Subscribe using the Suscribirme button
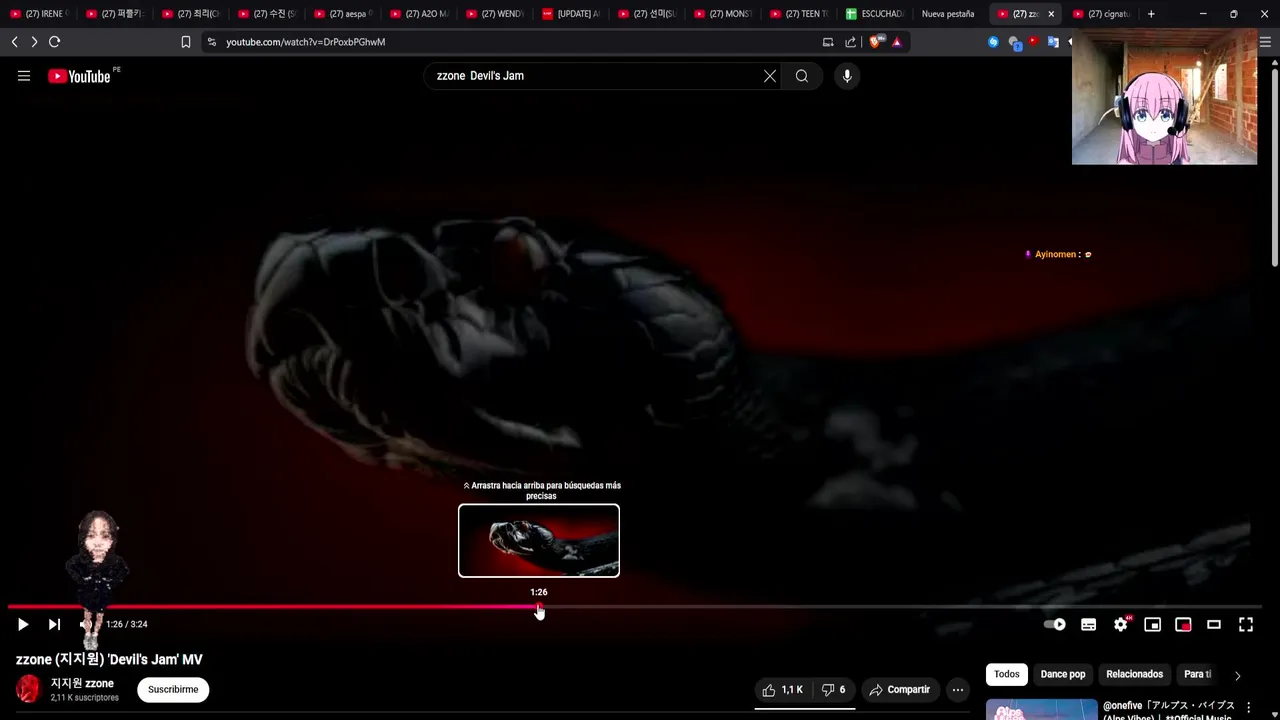Screen dimensions: 1280x720 [x=173, y=689]
